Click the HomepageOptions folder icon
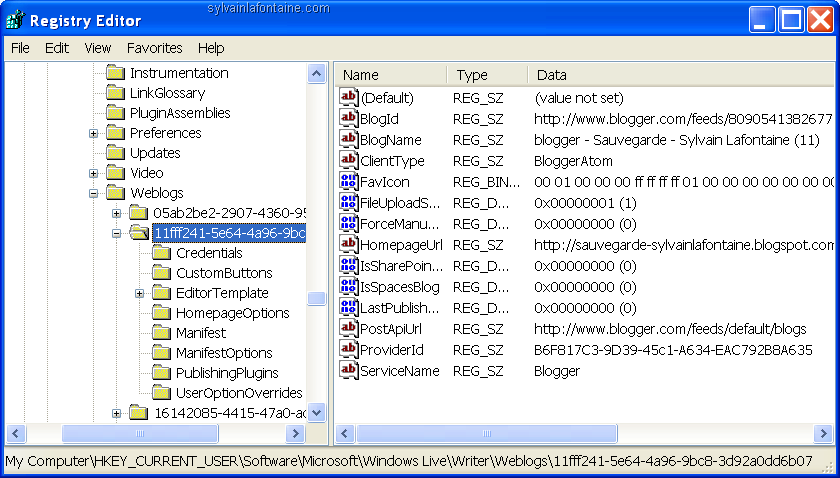840x478 pixels. pyautogui.click(x=161, y=312)
